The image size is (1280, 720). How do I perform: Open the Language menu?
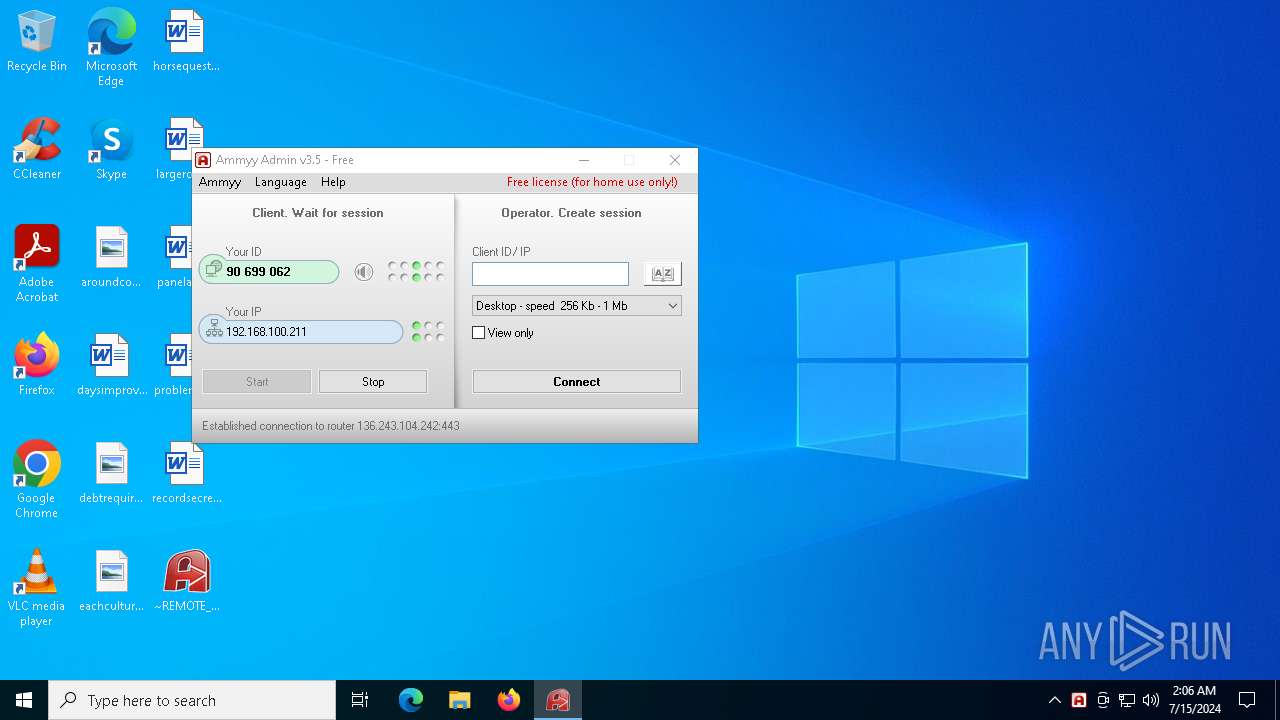pyautogui.click(x=281, y=182)
